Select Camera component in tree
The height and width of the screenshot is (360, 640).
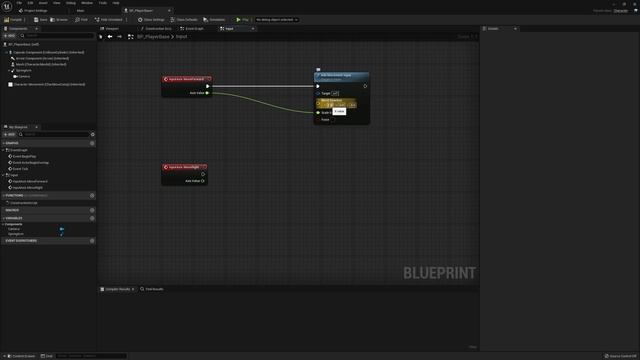(22, 76)
